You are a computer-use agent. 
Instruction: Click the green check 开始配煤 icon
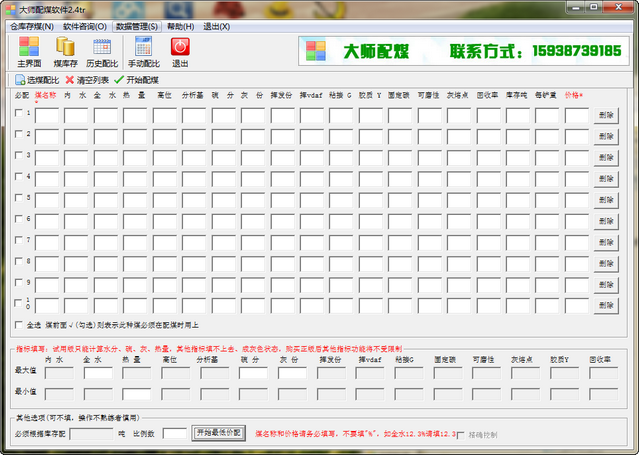click(119, 80)
